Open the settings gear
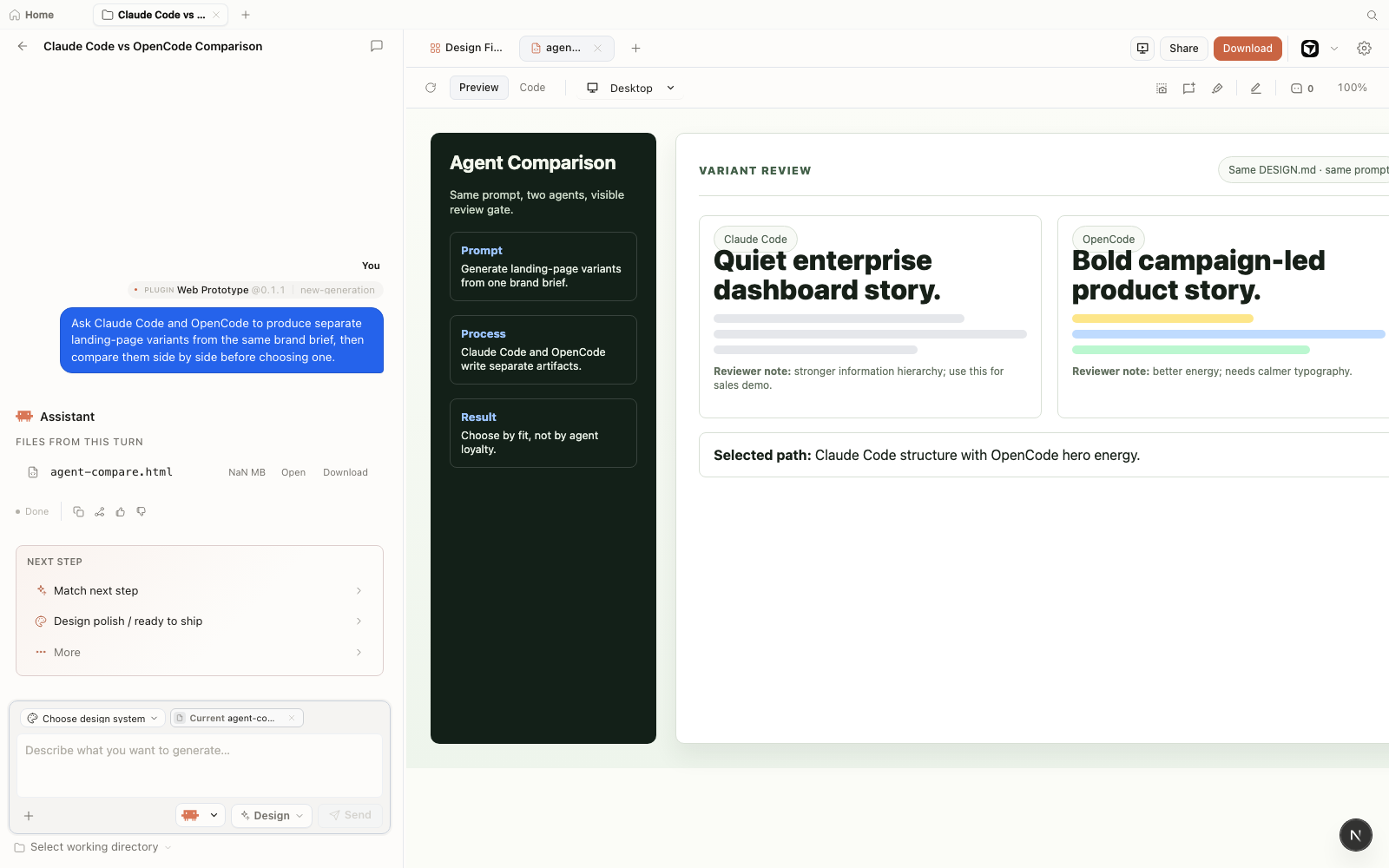1389x868 pixels. tap(1364, 49)
